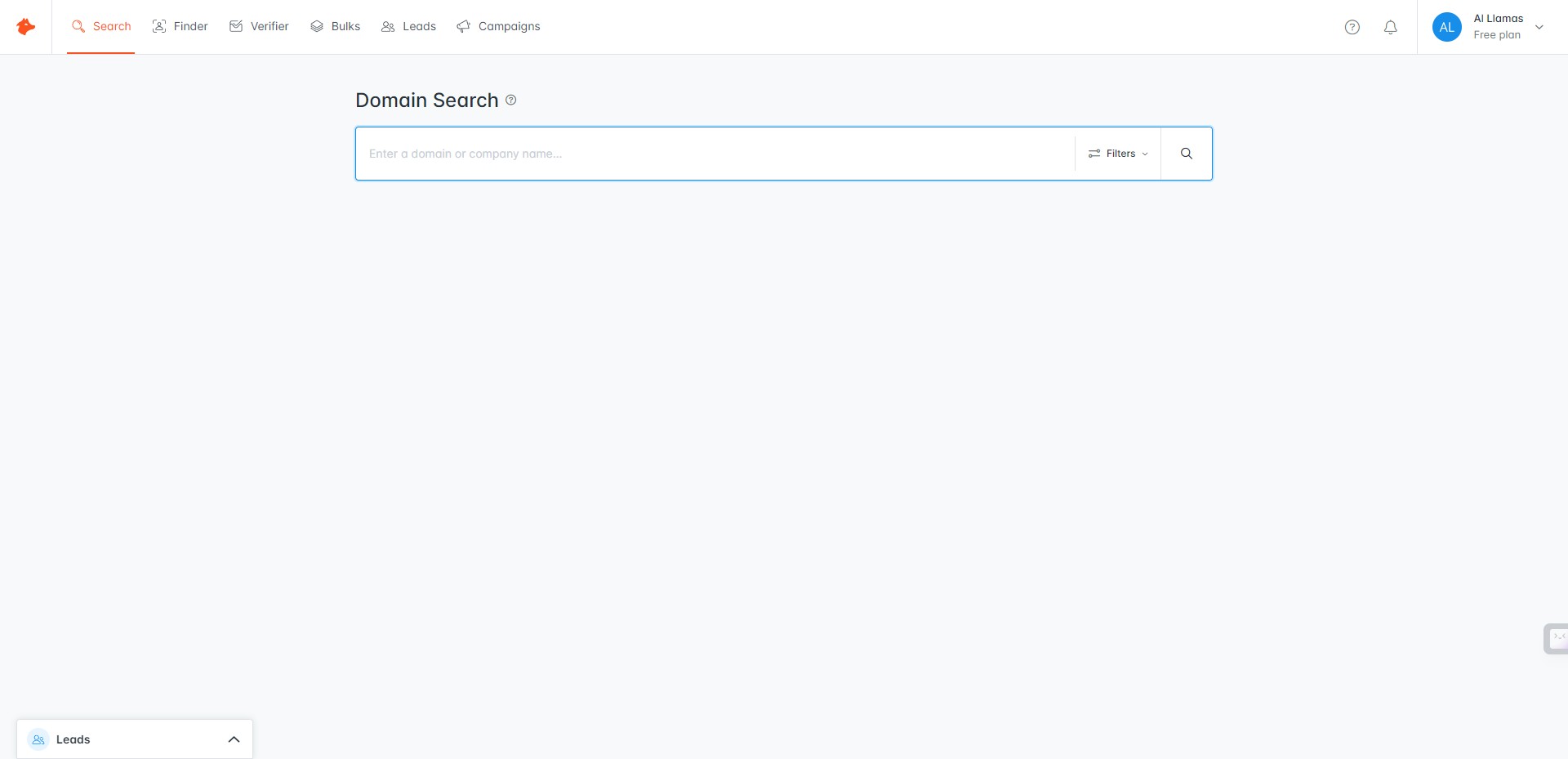Screen dimensions: 1568x759
Task: Click the search magnifier in the search bar
Action: click(x=1186, y=153)
